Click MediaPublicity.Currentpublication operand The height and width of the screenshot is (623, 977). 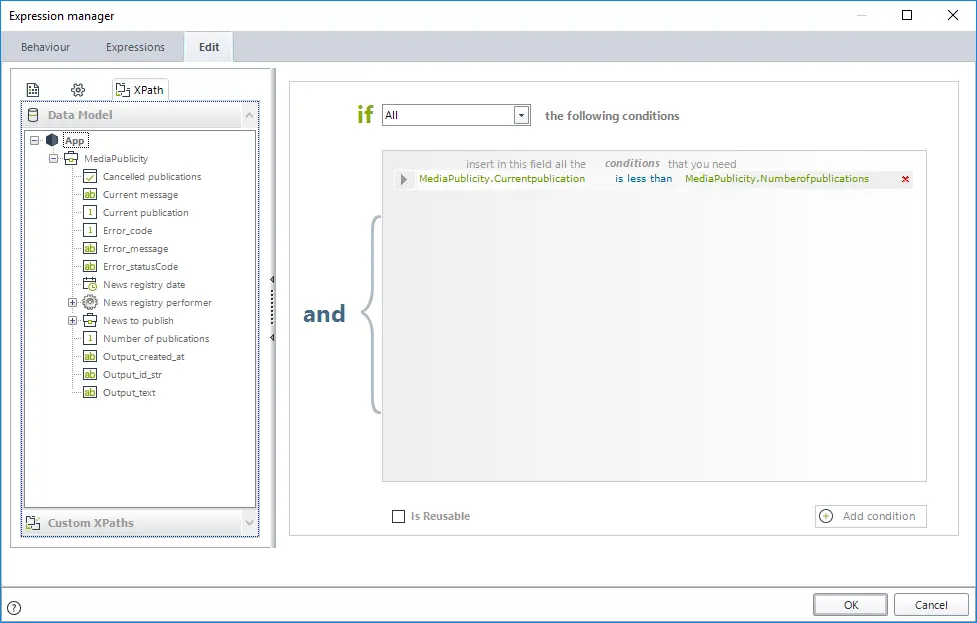click(x=502, y=179)
